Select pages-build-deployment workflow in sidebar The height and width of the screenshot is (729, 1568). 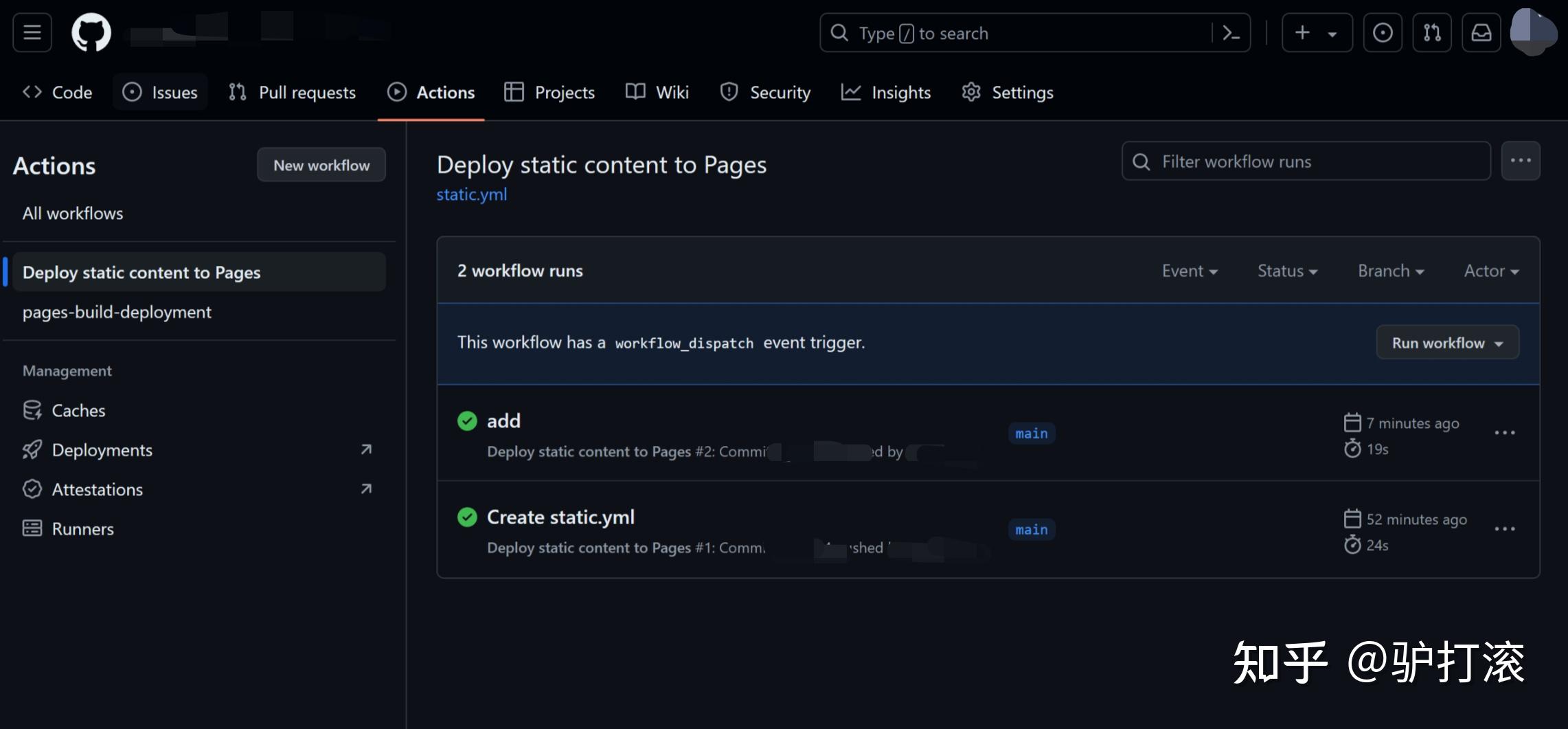tap(117, 312)
